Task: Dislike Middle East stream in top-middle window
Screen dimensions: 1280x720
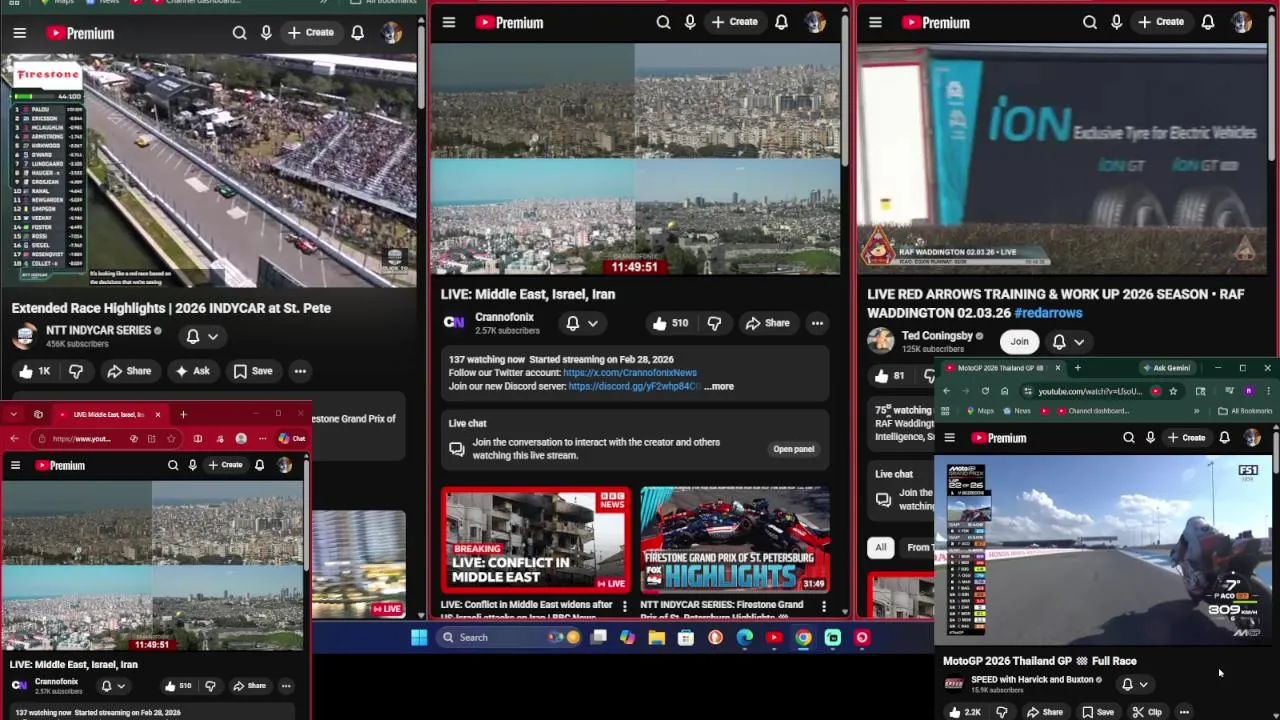Action: [x=714, y=323]
